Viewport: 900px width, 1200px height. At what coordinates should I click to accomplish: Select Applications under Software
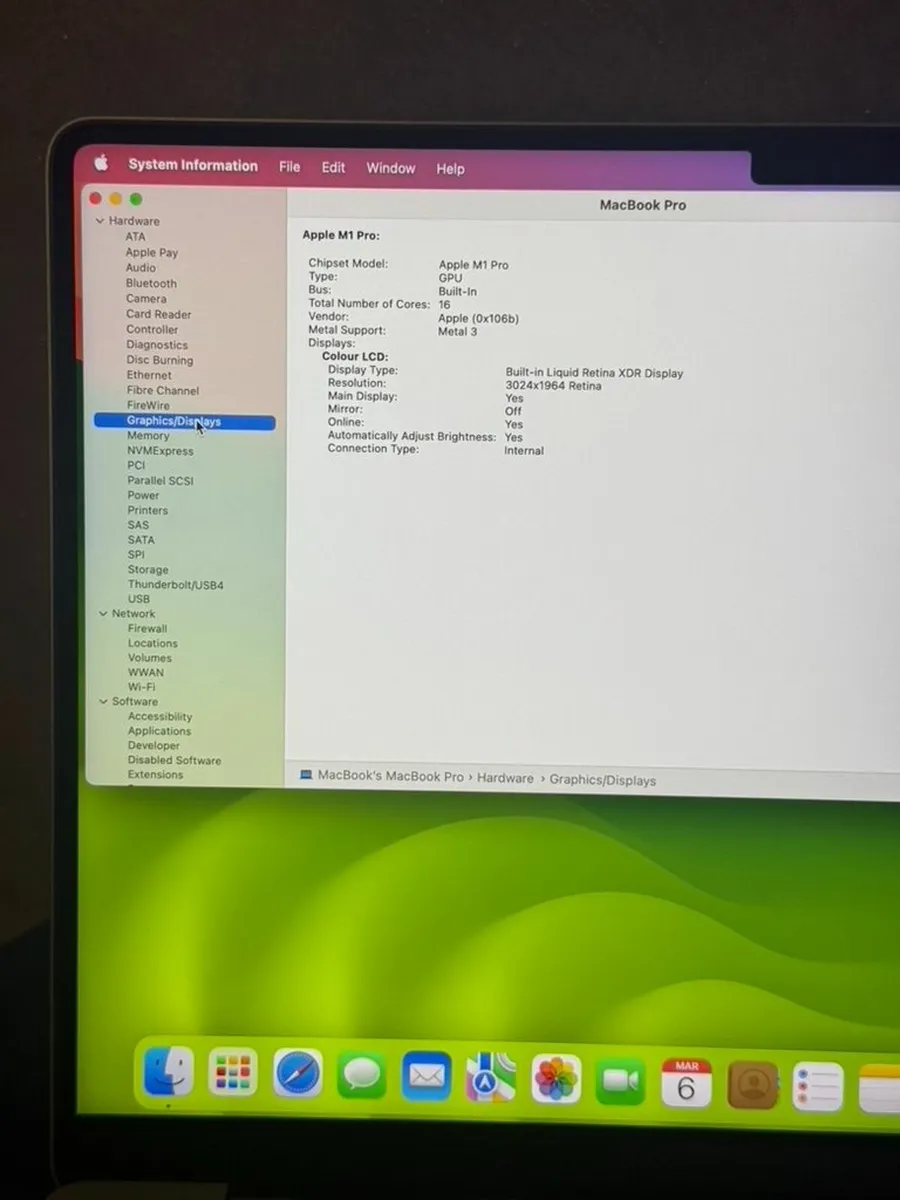(x=159, y=731)
